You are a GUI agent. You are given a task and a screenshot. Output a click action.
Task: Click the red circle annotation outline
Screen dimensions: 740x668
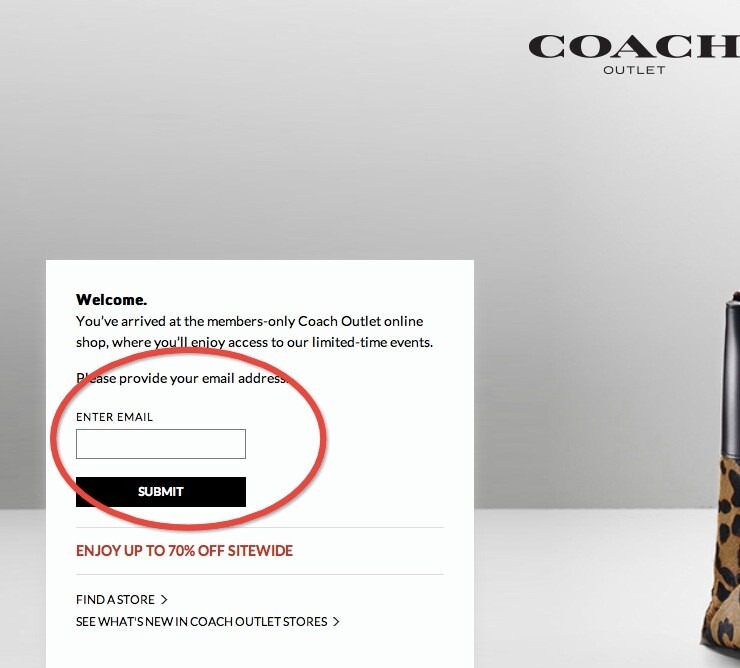tap(324, 439)
